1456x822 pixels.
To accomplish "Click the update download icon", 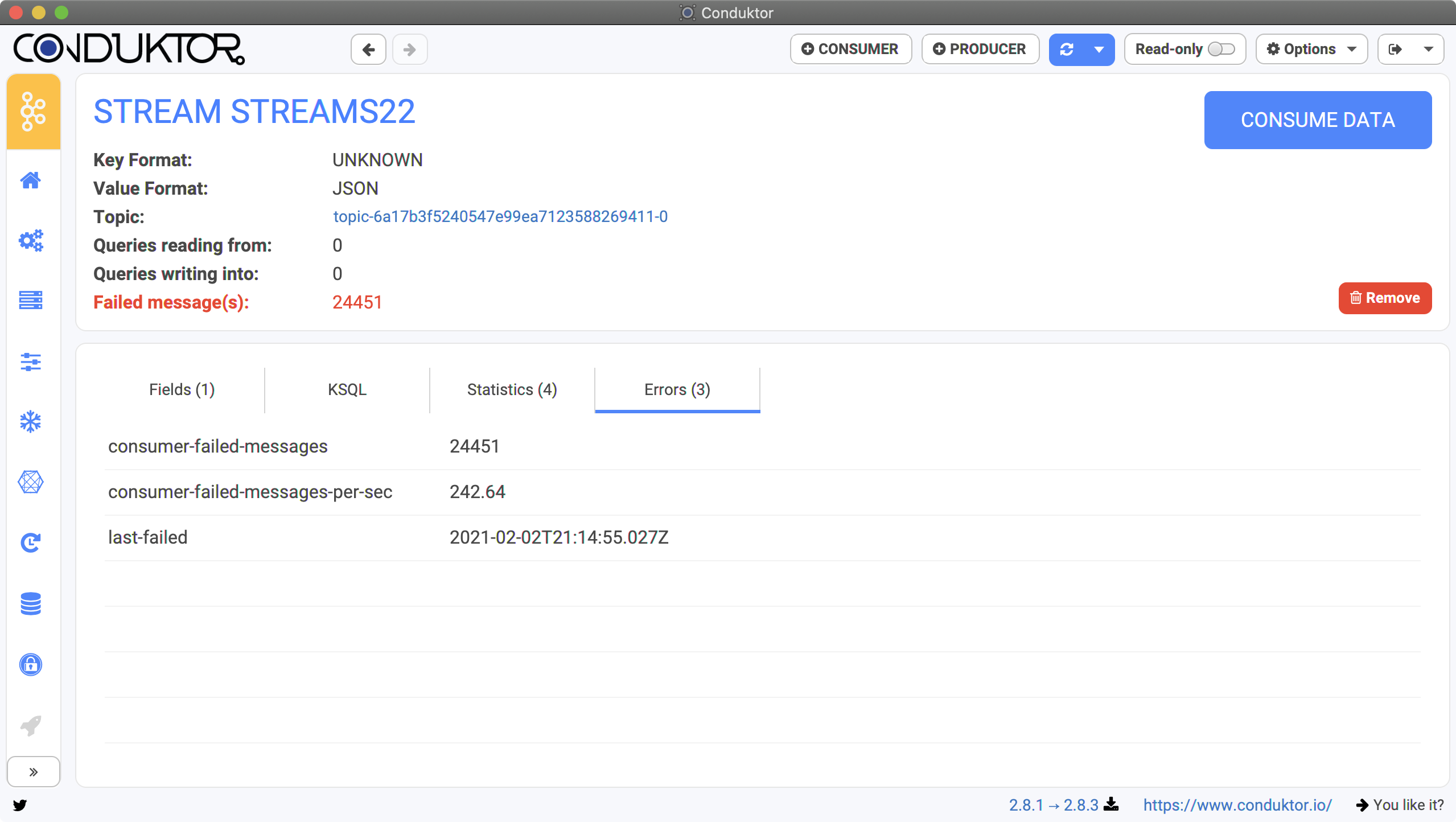I will point(1111,804).
